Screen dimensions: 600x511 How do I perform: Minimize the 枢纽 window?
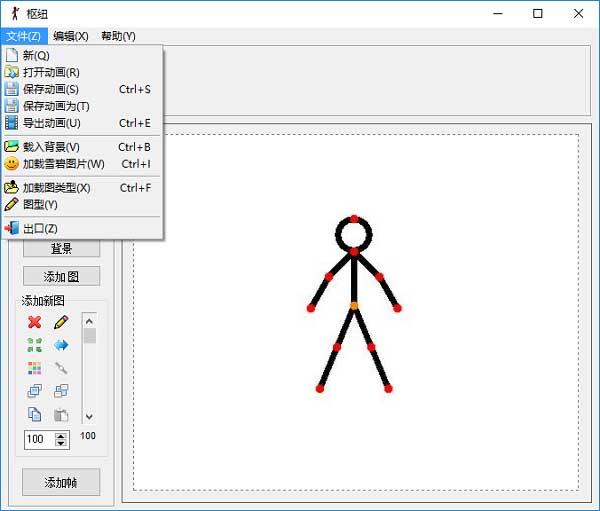pos(498,14)
